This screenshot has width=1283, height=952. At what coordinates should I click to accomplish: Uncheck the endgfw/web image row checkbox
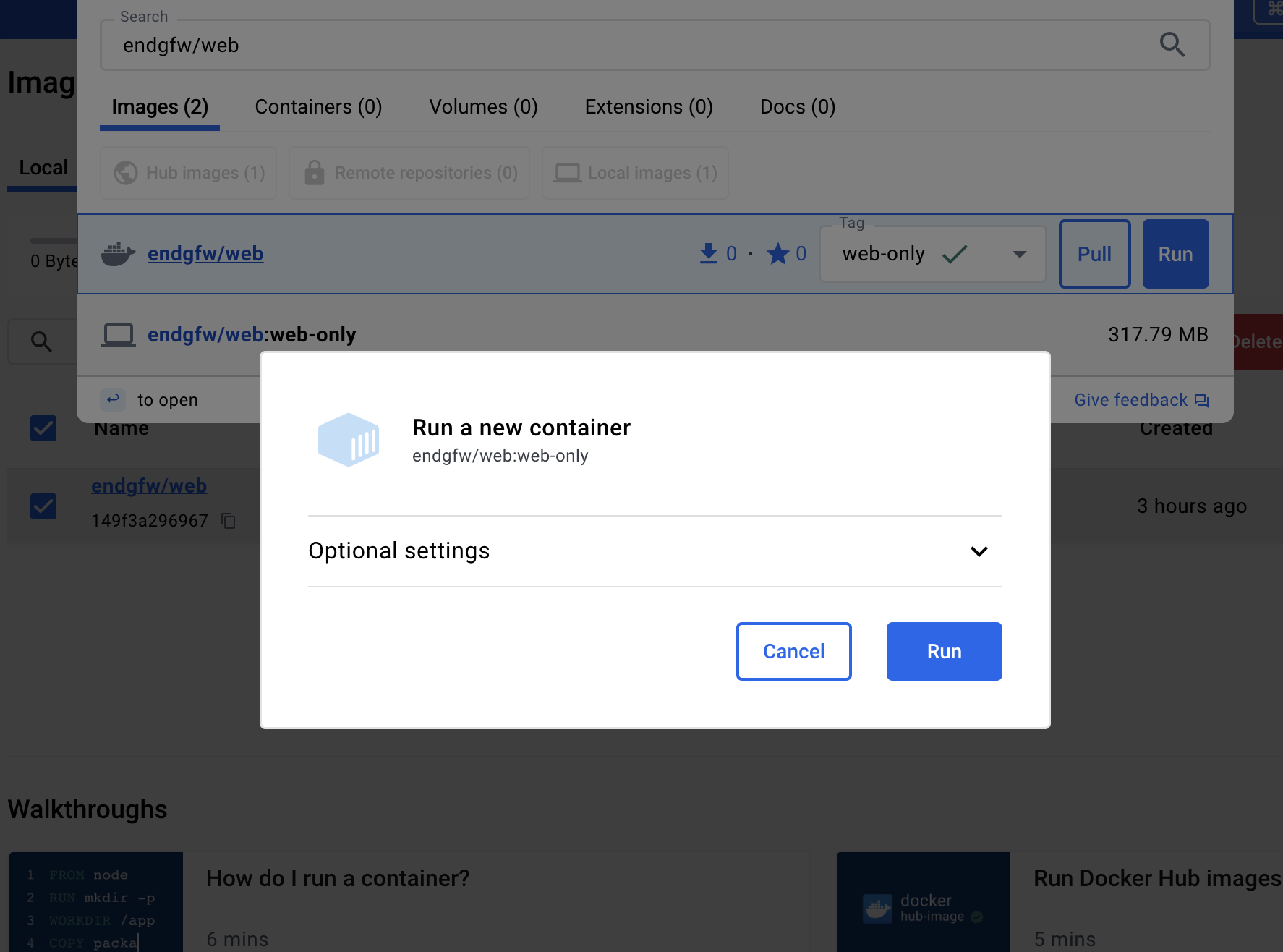tap(43, 506)
